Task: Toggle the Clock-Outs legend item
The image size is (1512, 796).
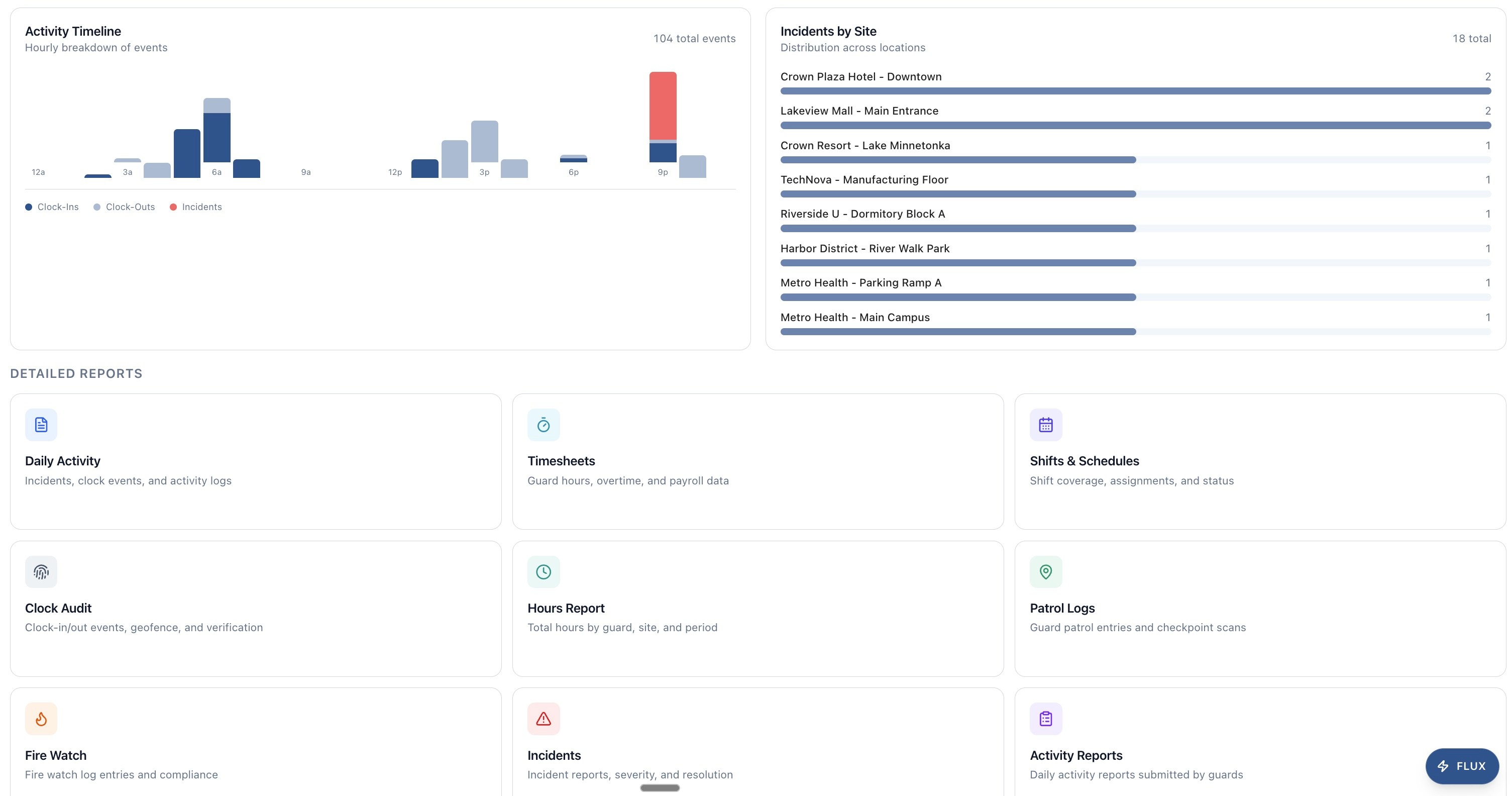Action: pyautogui.click(x=124, y=207)
